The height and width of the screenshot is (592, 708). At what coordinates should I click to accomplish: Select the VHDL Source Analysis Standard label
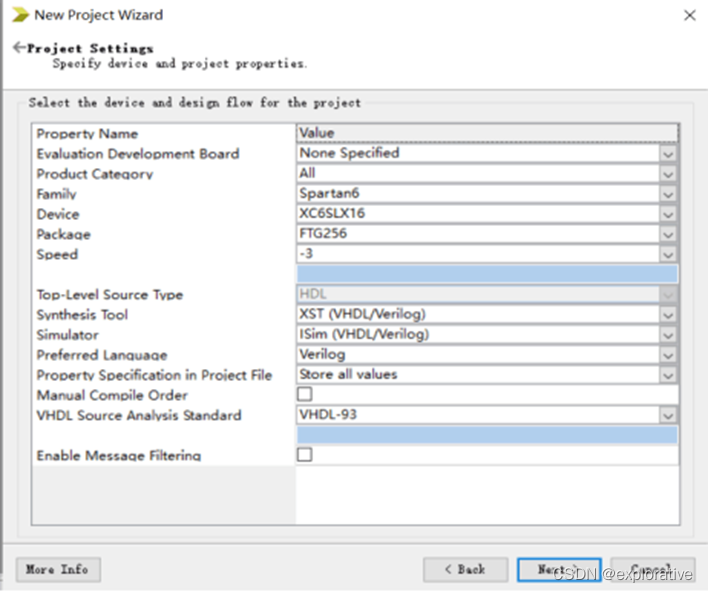tap(139, 415)
